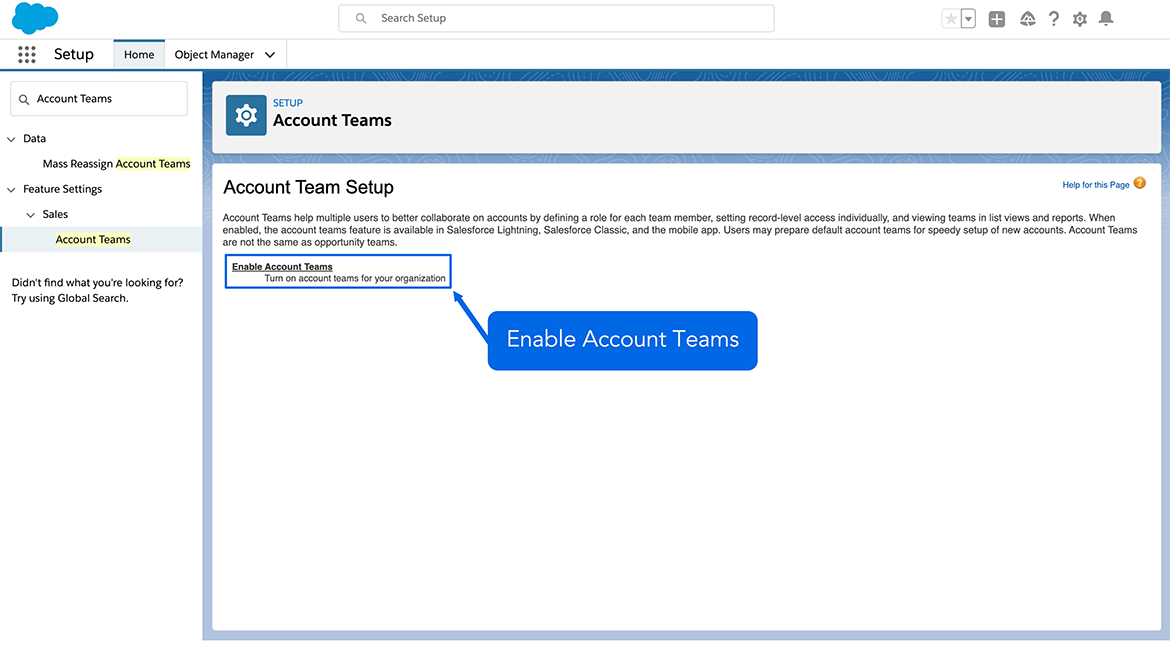
Task: Open the Object Manager dropdown chevron
Action: coord(268,54)
